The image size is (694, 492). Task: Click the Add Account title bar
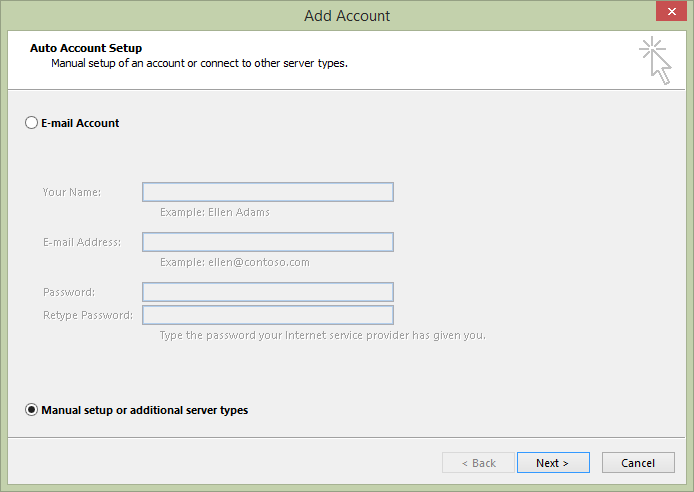pyautogui.click(x=347, y=15)
